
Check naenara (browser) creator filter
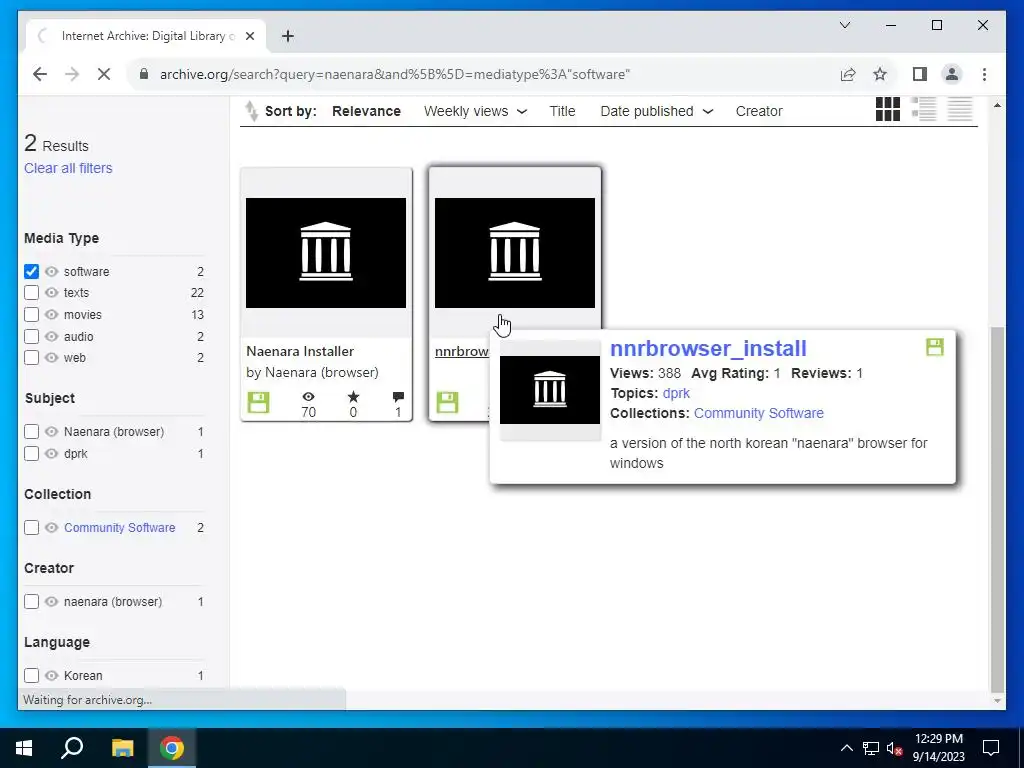[31, 601]
